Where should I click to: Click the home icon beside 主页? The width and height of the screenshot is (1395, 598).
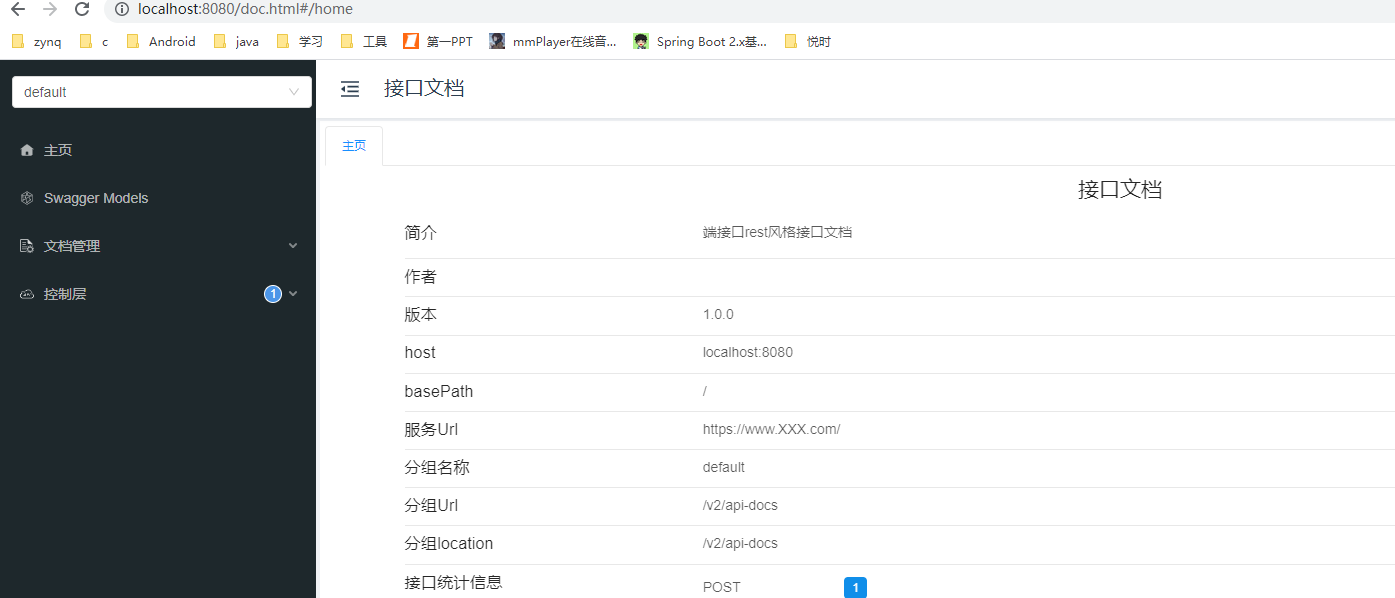pos(27,150)
